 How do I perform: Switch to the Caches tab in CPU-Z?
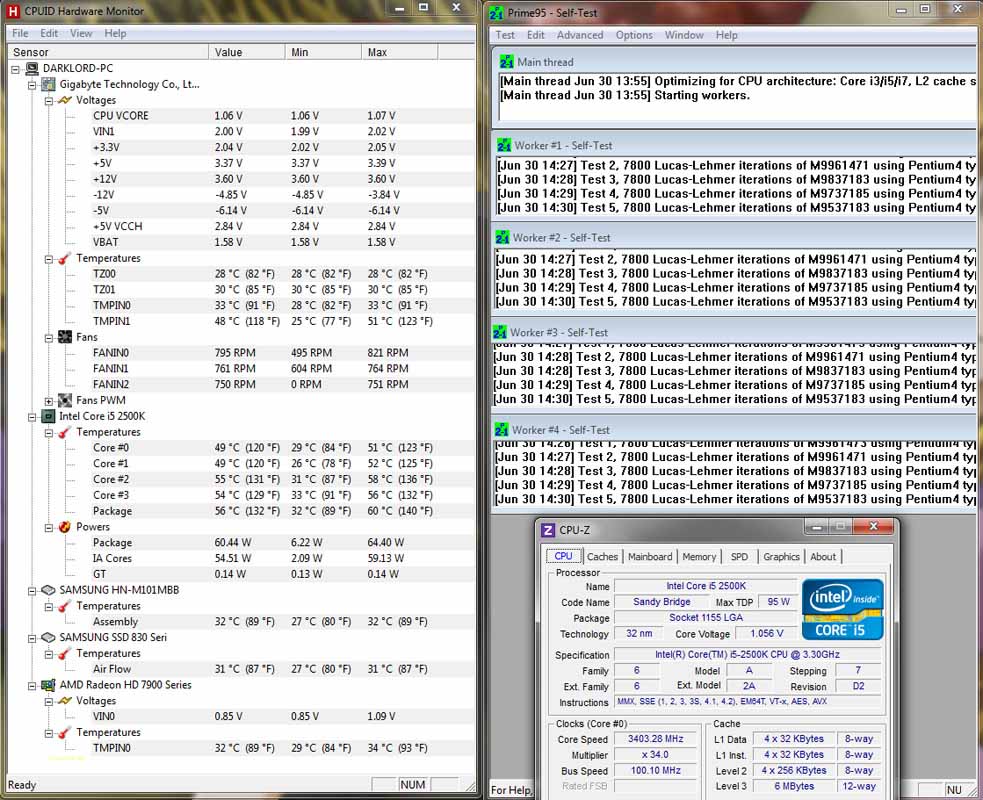pos(602,557)
